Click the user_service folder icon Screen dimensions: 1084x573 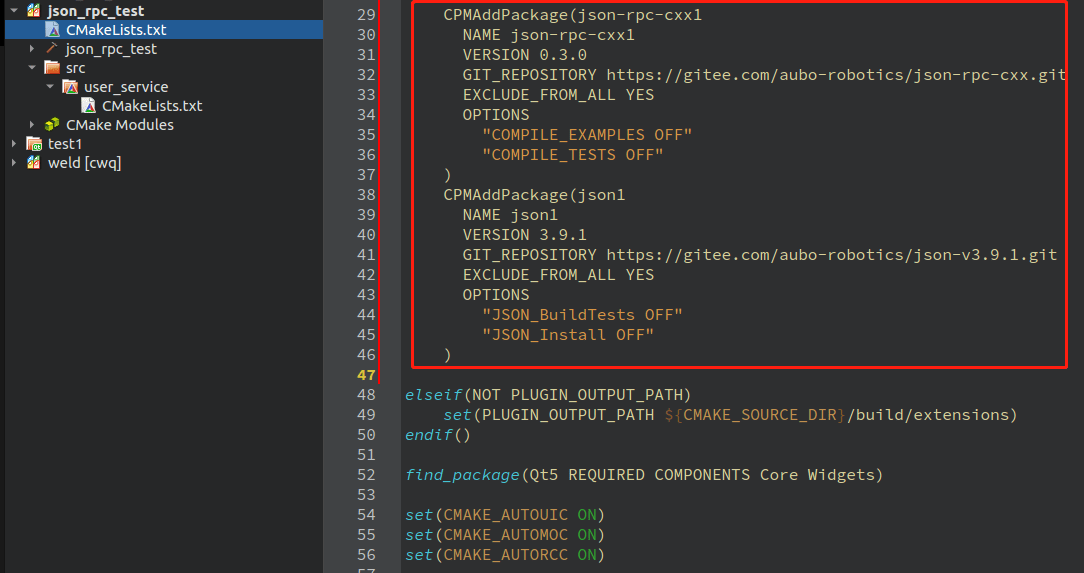71,86
